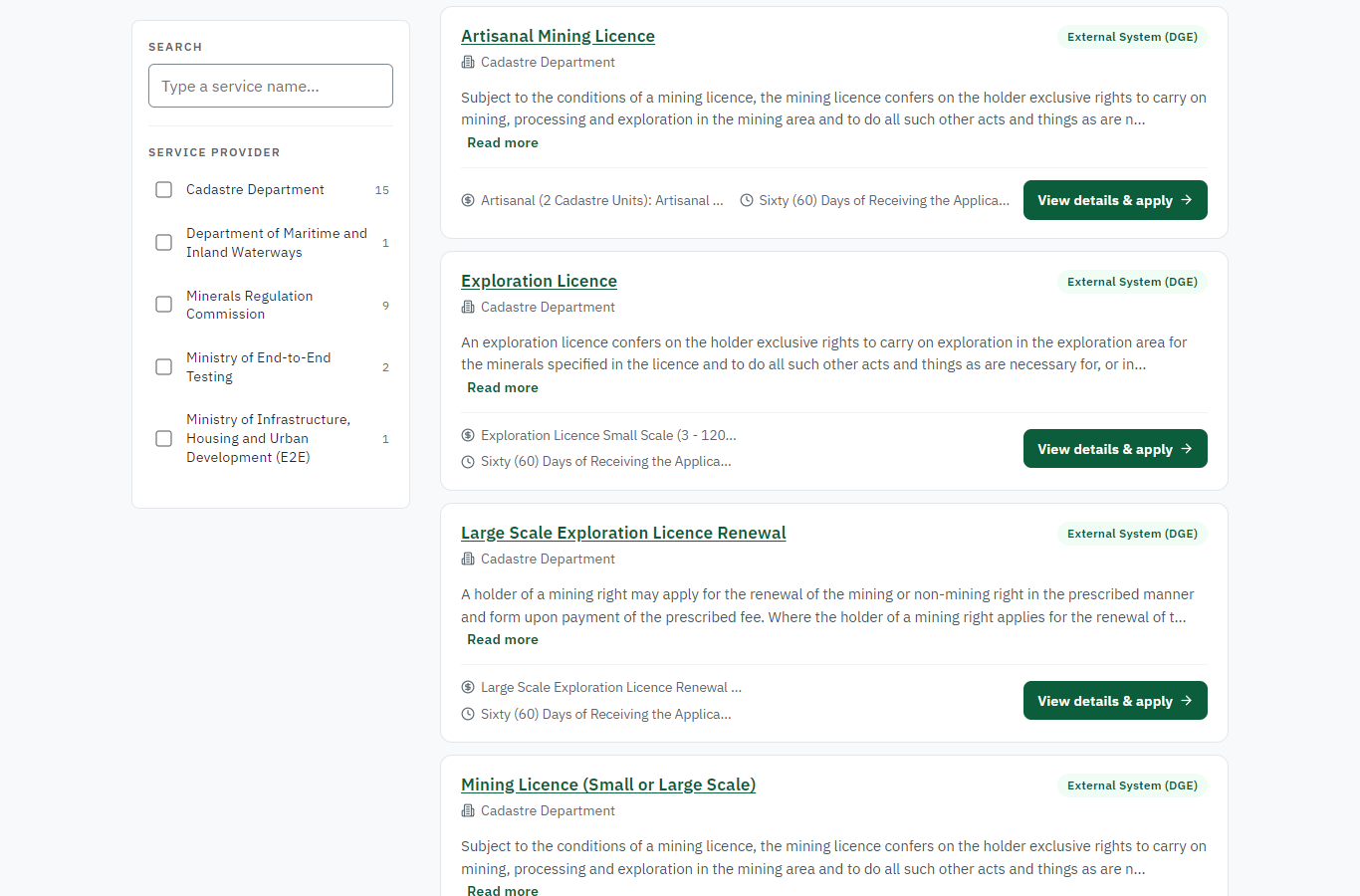Click building icon beside Artisanal Mining Licence department

[x=468, y=63]
